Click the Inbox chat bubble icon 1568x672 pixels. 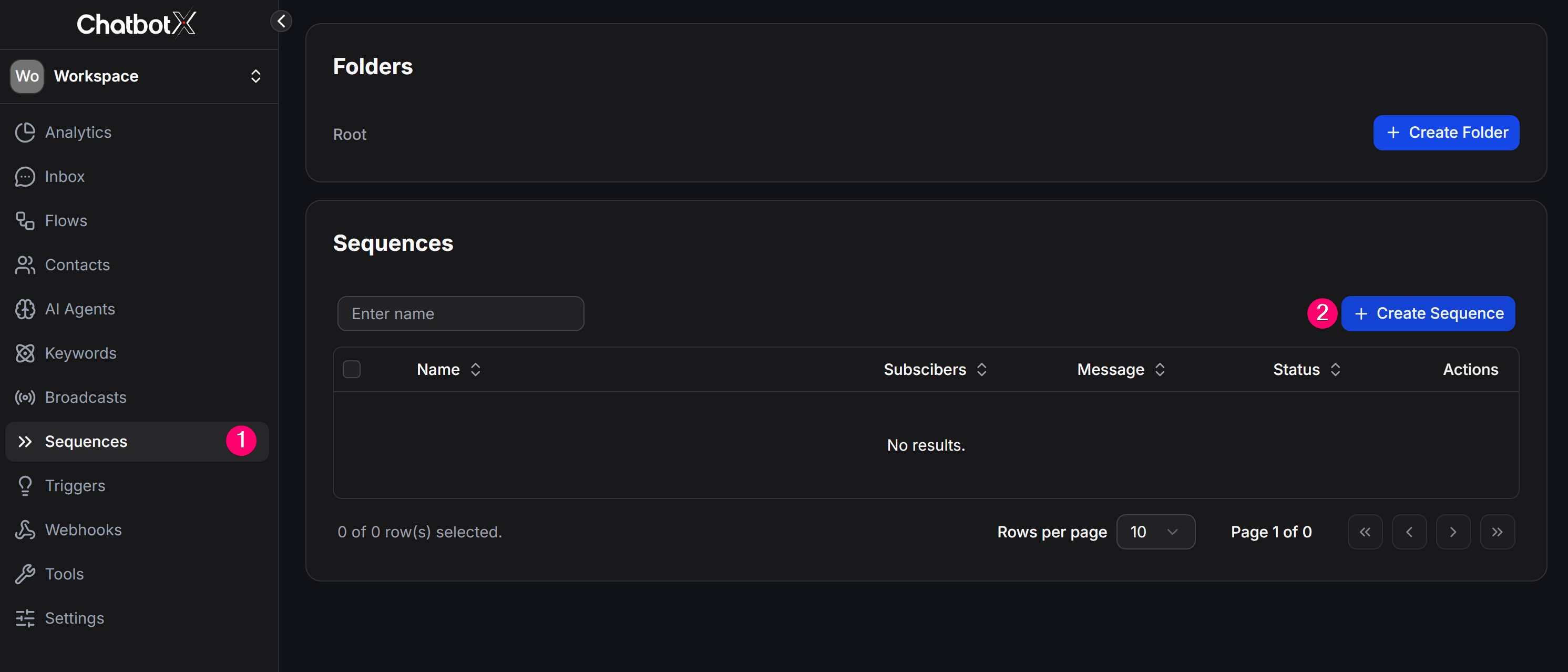(25, 177)
